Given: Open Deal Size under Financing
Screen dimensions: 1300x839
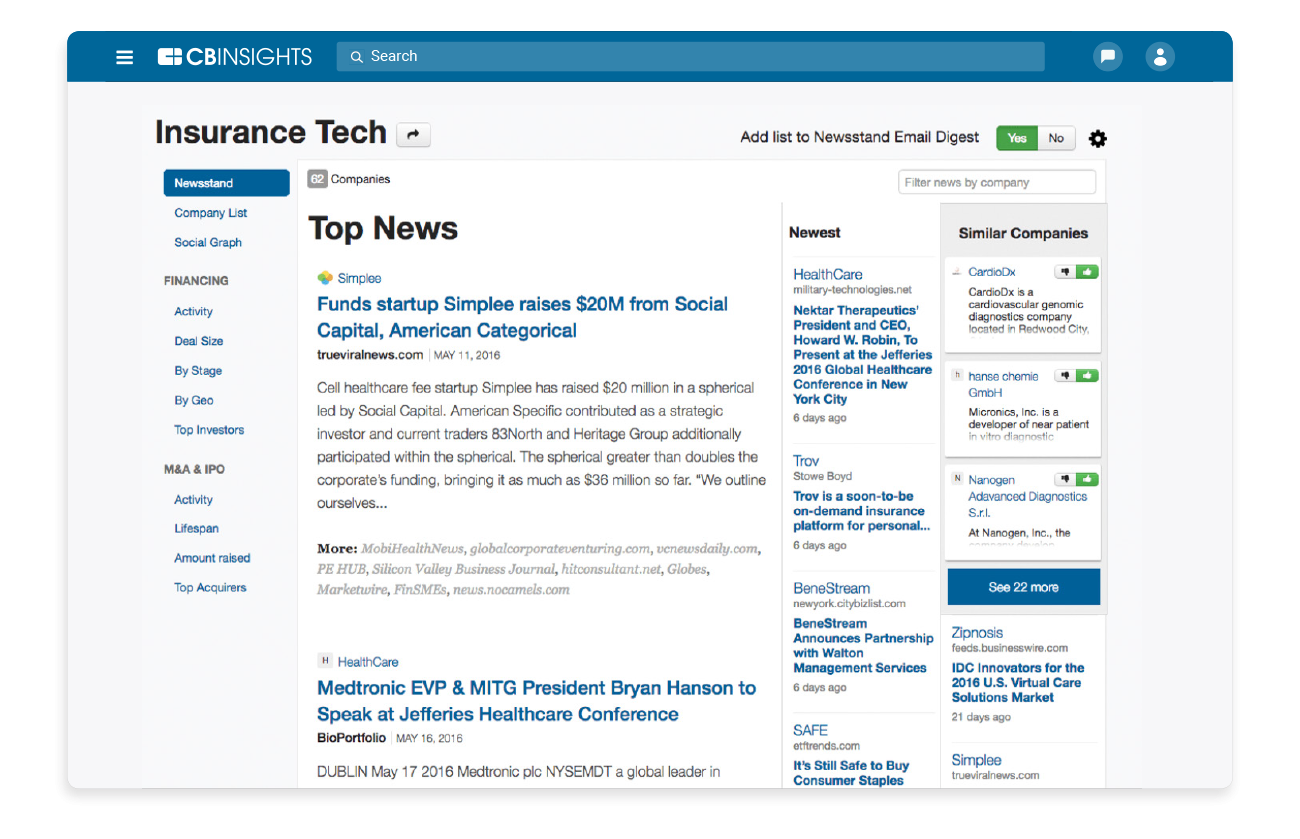Looking at the screenshot, I should [x=198, y=341].
